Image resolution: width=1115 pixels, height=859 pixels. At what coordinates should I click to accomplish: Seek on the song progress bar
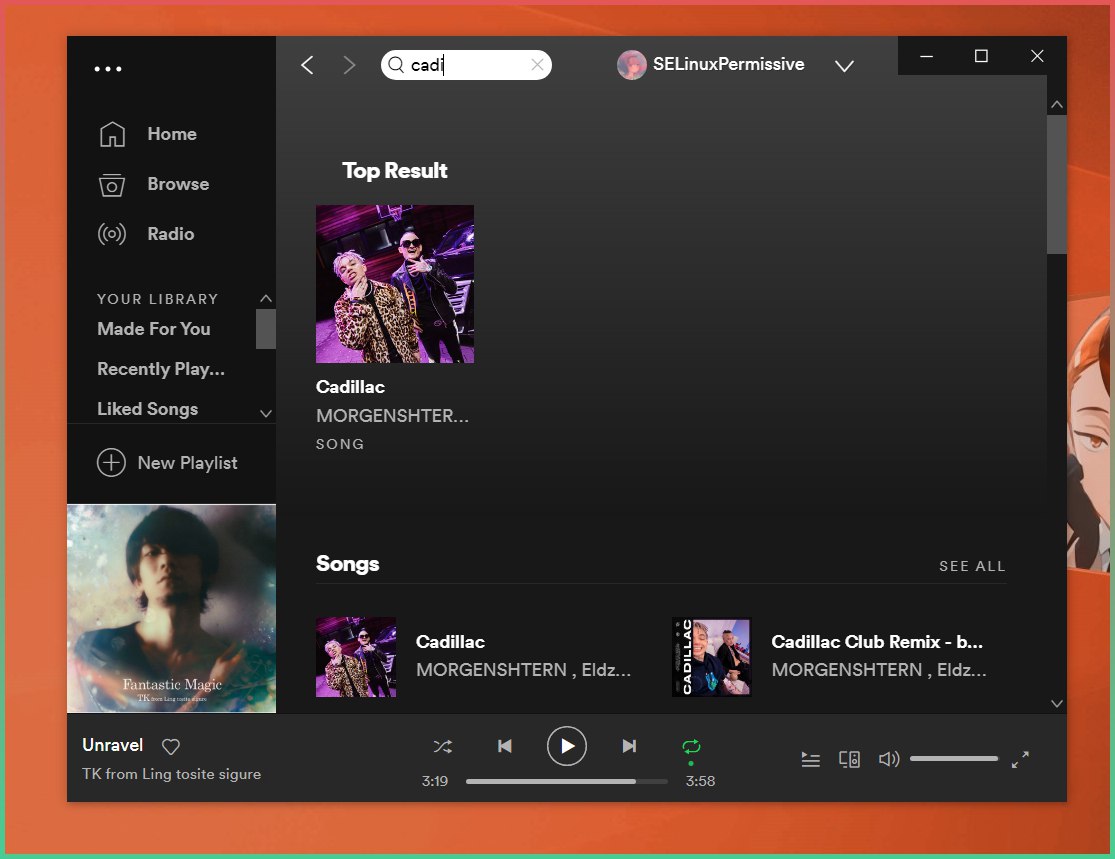[x=567, y=781]
